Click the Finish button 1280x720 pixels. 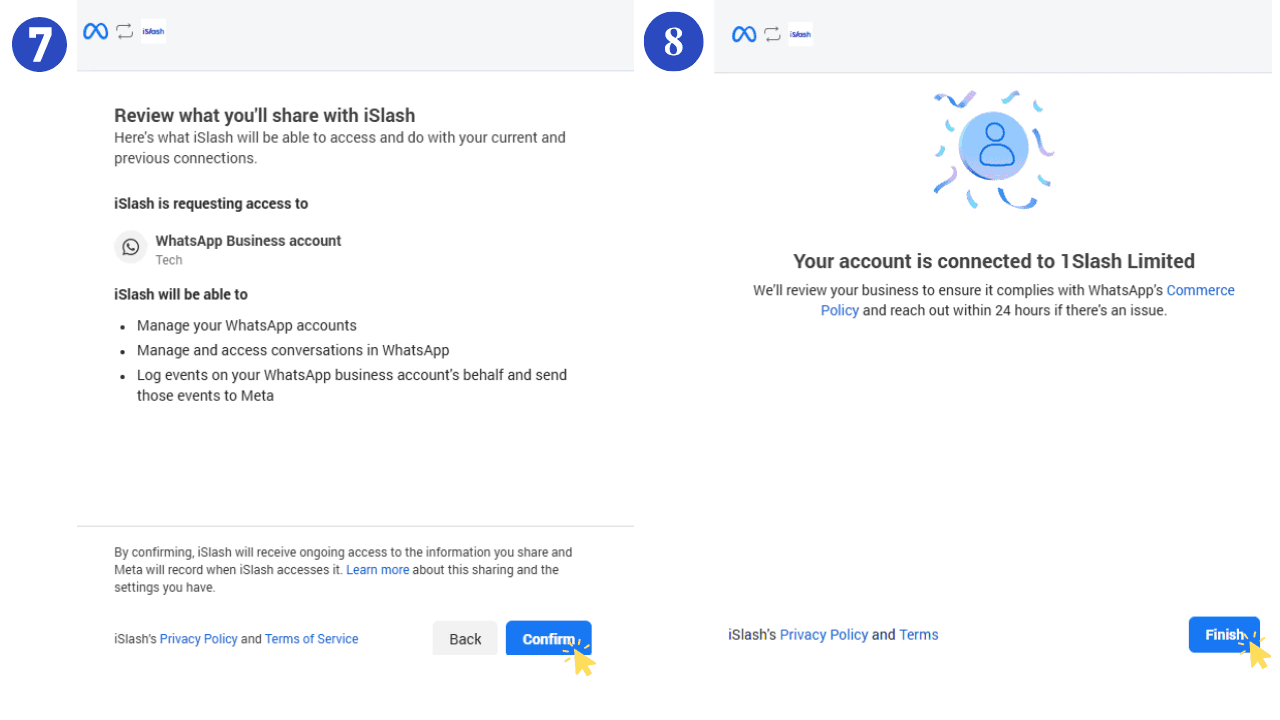(x=1224, y=634)
